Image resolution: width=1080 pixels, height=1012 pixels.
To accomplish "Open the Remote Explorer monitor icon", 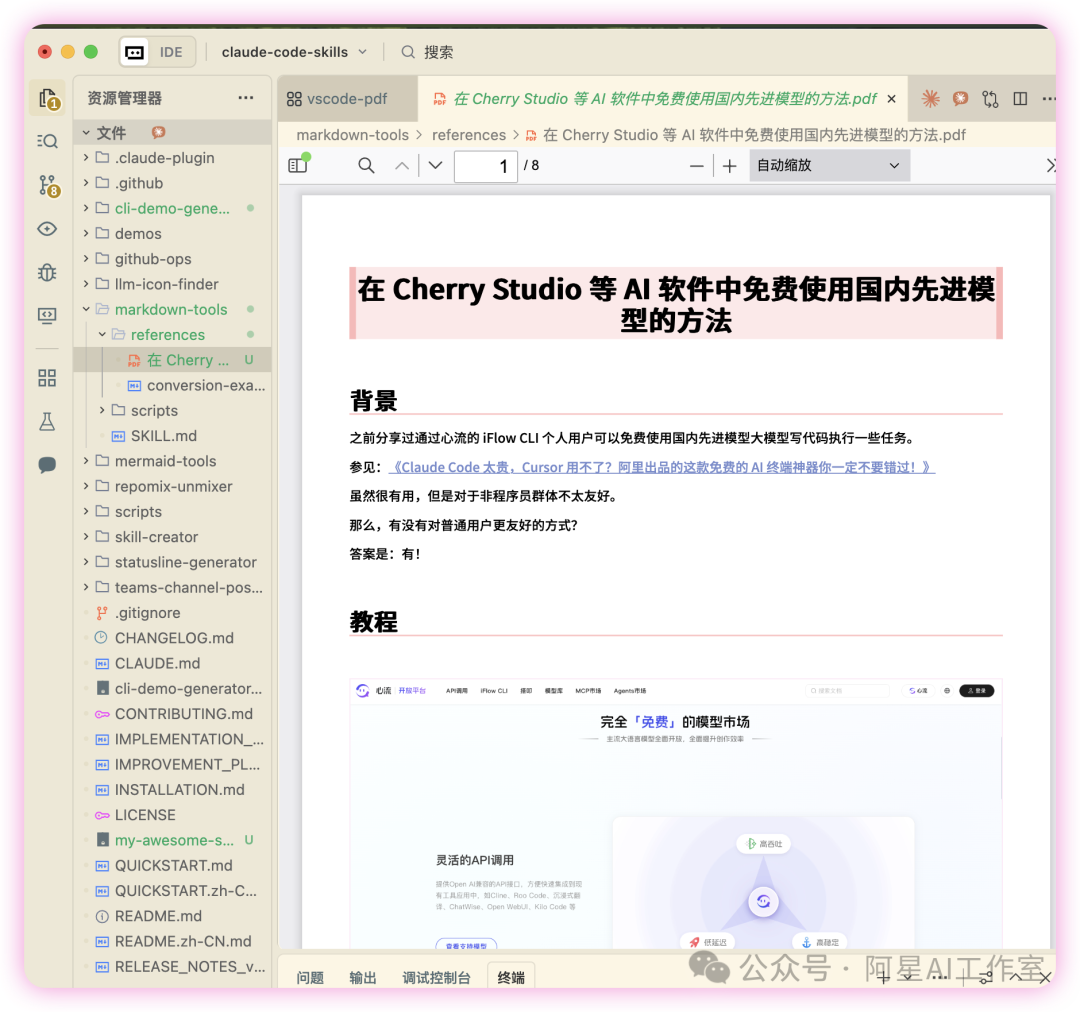I will [47, 316].
